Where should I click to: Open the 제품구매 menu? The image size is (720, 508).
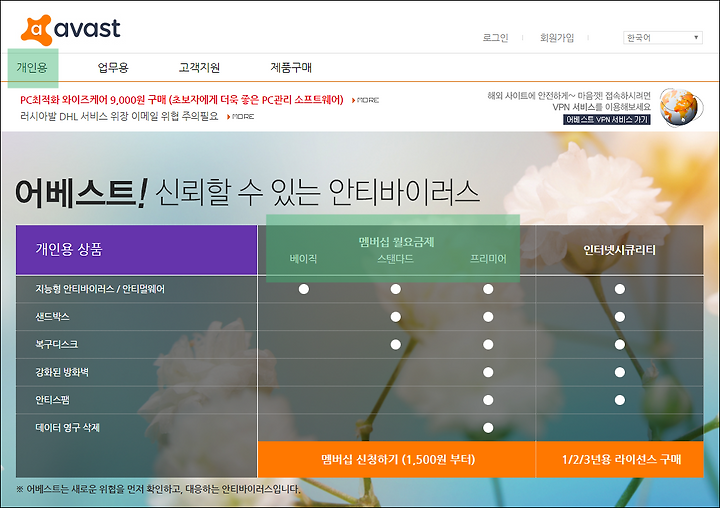tap(291, 68)
